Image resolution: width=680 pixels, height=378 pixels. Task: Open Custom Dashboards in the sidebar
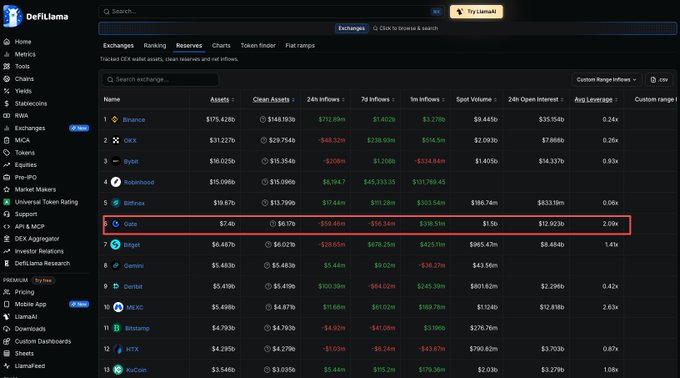(x=42, y=342)
